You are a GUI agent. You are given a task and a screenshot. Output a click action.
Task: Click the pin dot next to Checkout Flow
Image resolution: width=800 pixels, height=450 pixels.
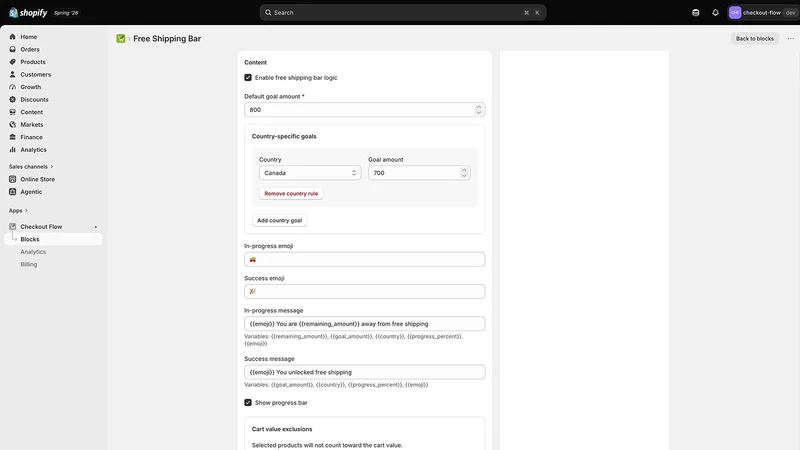pos(95,227)
